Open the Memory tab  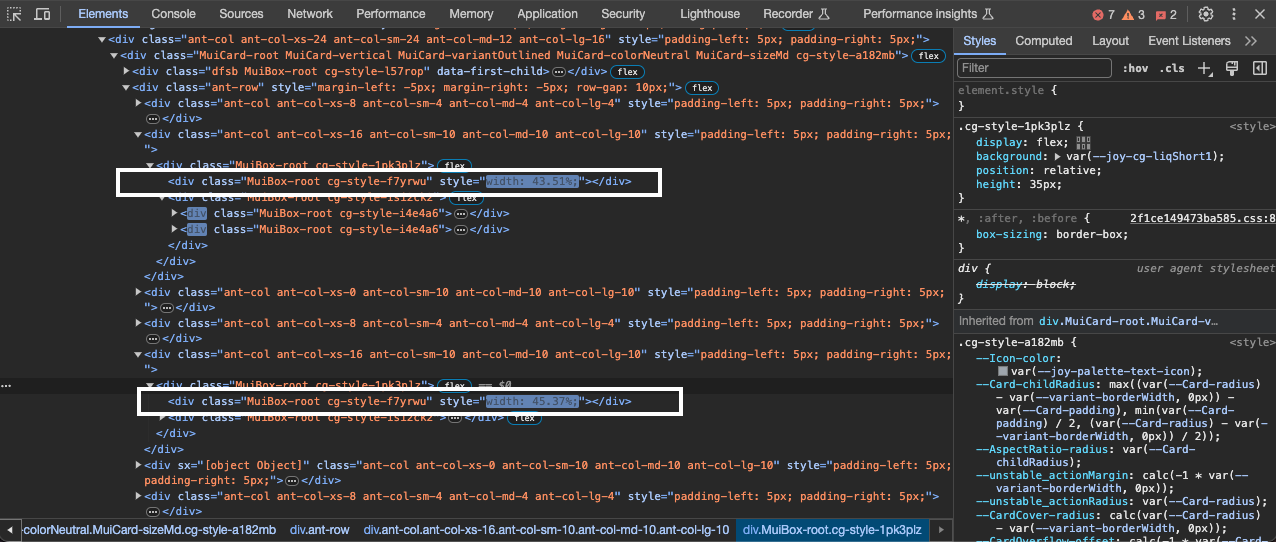(x=471, y=14)
